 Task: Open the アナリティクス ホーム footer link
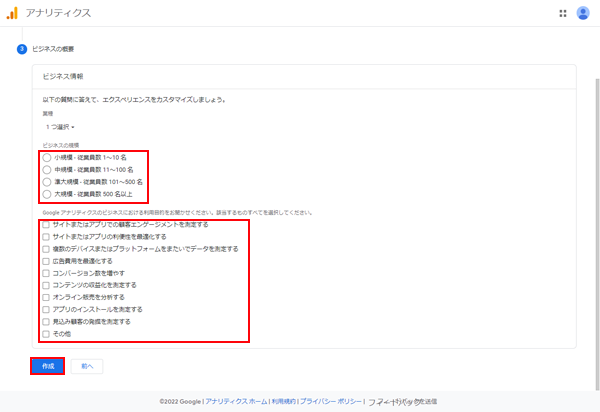236,401
